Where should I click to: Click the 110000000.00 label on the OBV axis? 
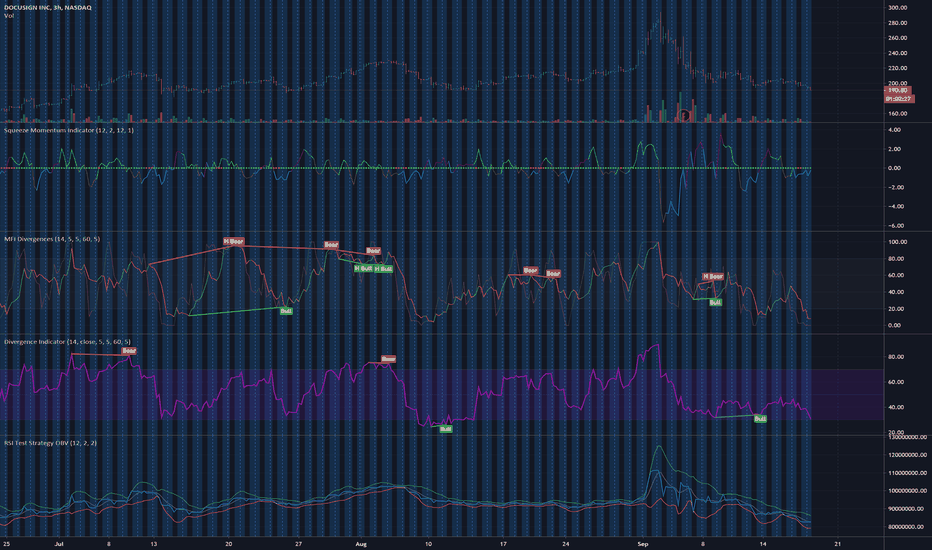point(907,473)
